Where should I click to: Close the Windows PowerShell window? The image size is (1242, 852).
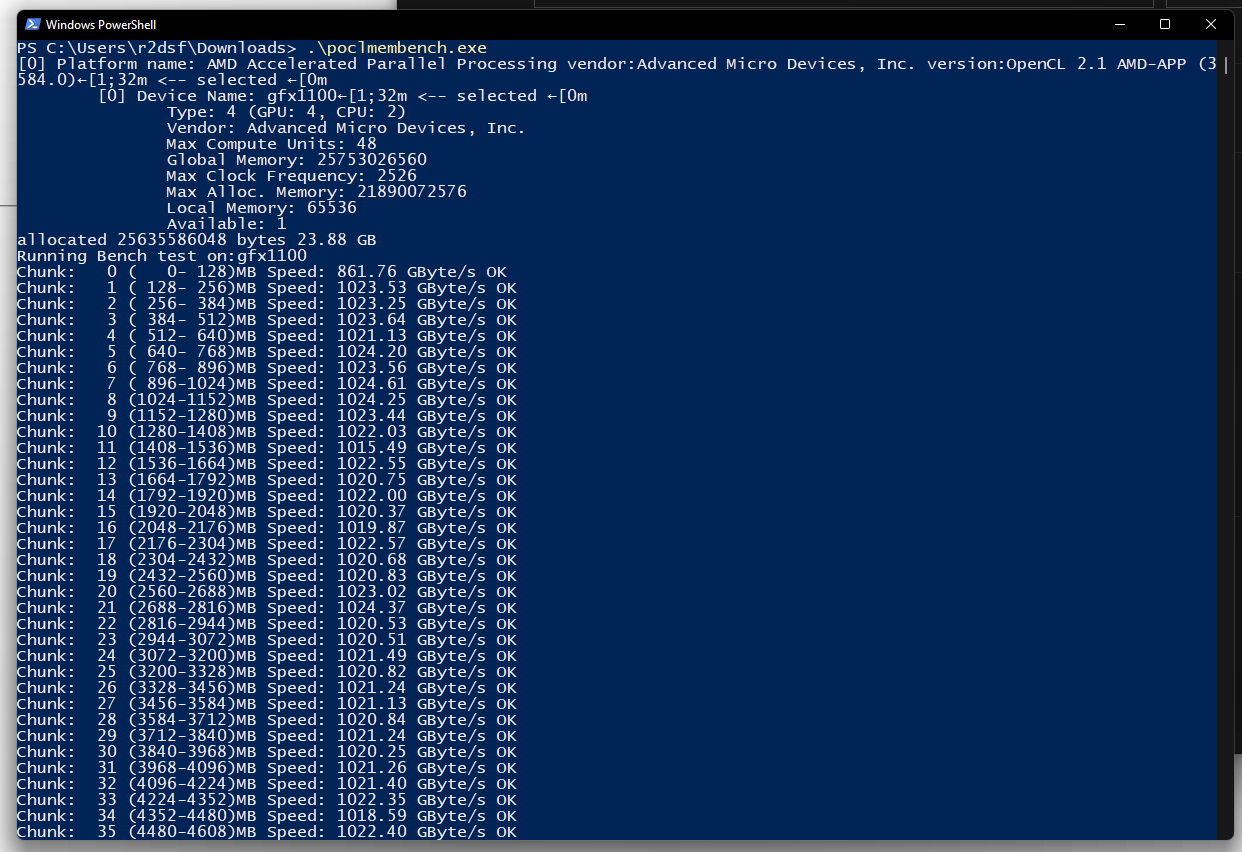coord(1211,24)
